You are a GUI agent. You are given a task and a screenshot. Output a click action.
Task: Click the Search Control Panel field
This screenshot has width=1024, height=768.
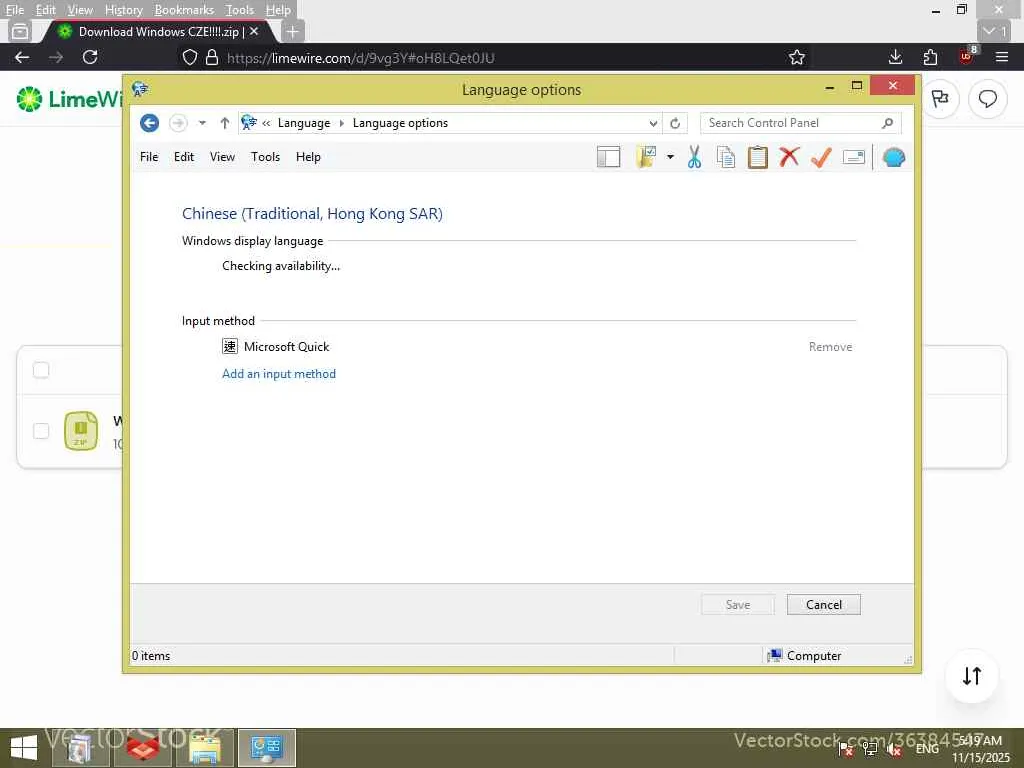point(801,123)
